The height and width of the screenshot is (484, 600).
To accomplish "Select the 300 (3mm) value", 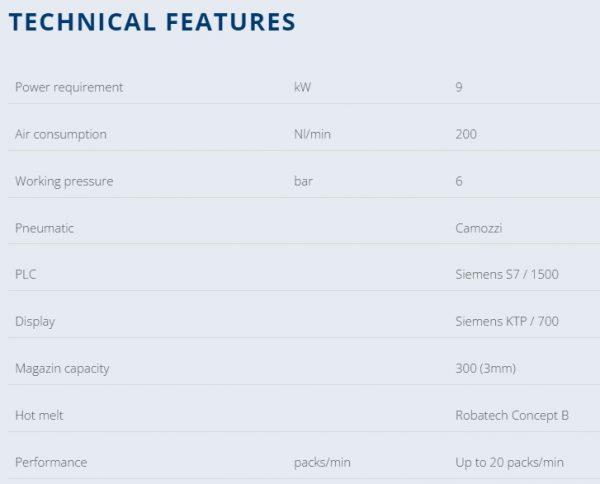I will tap(486, 368).
